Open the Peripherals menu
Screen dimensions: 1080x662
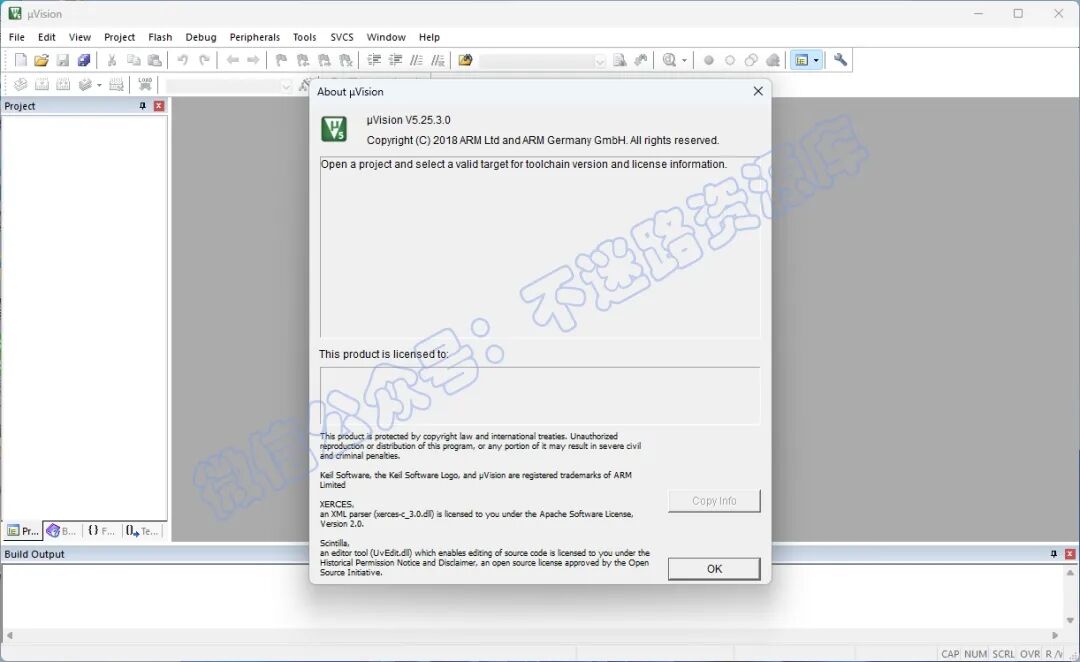coord(255,37)
